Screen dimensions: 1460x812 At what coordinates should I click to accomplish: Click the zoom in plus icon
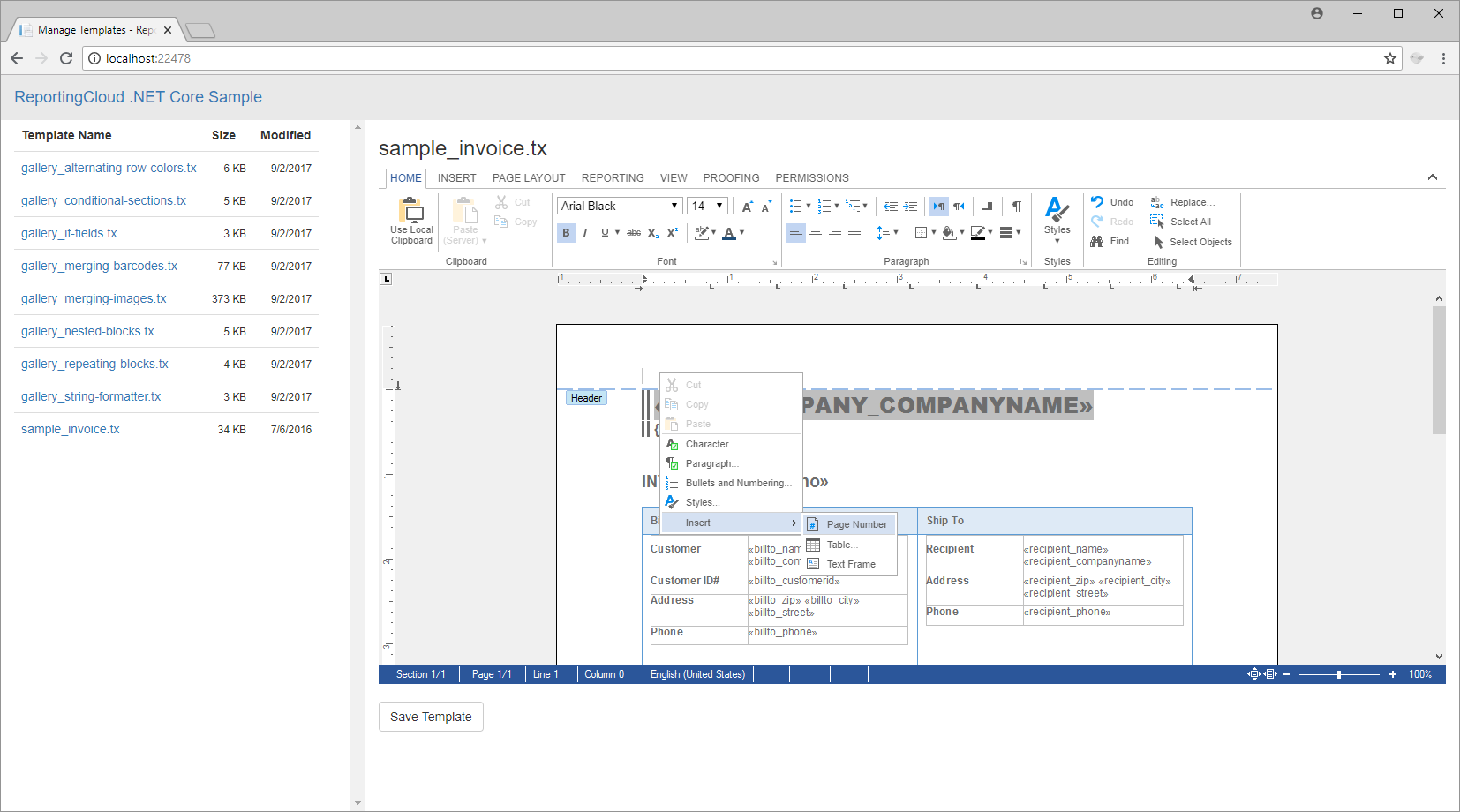point(1393,674)
